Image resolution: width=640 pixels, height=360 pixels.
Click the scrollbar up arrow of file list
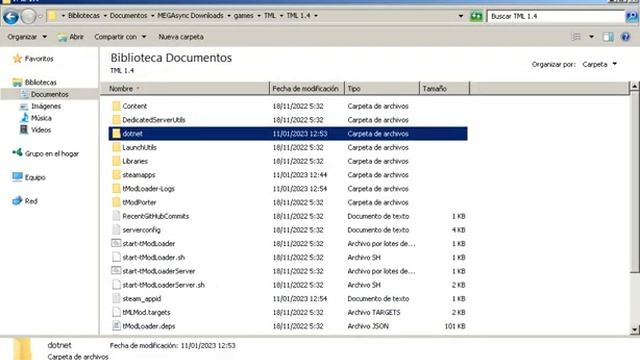tap(635, 86)
